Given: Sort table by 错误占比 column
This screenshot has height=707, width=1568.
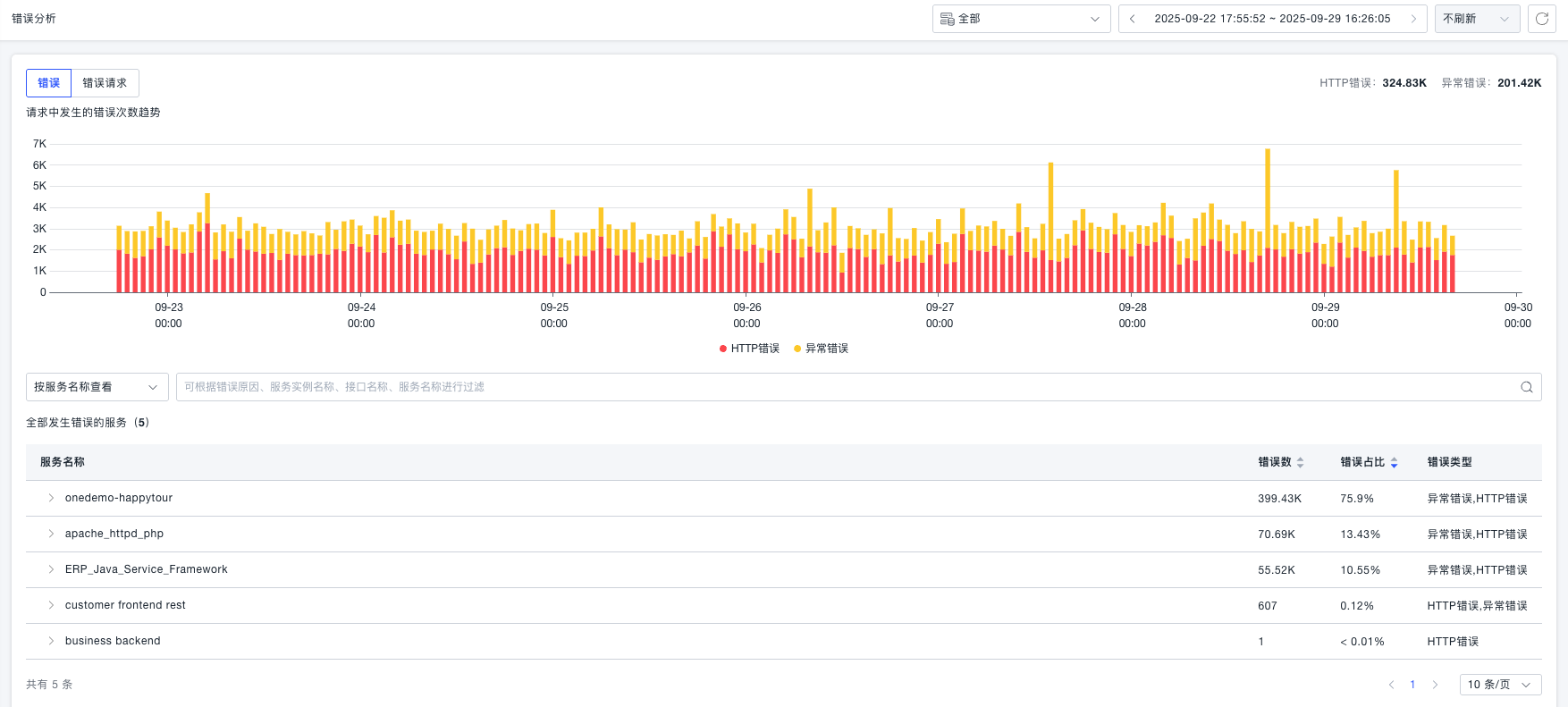Looking at the screenshot, I should click(x=1394, y=462).
